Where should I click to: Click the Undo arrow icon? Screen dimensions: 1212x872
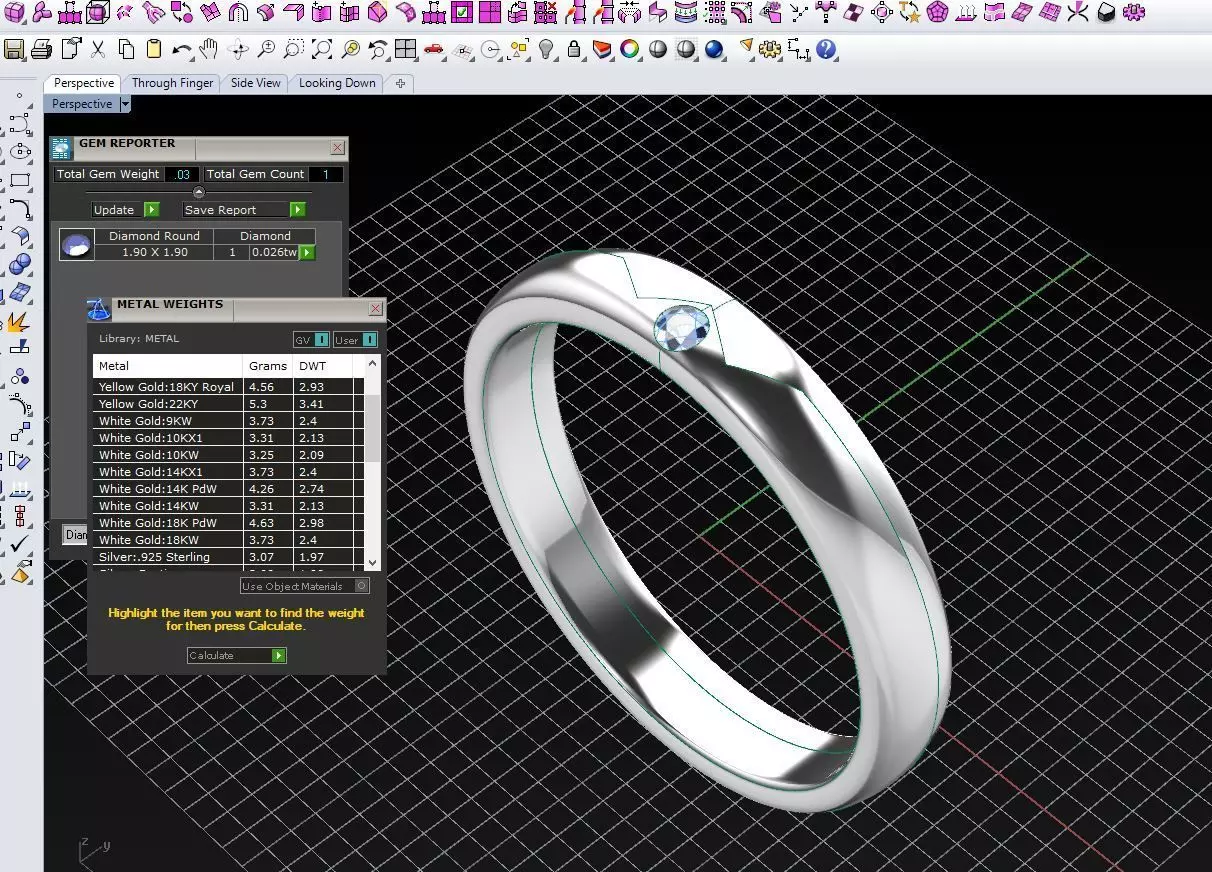(181, 49)
